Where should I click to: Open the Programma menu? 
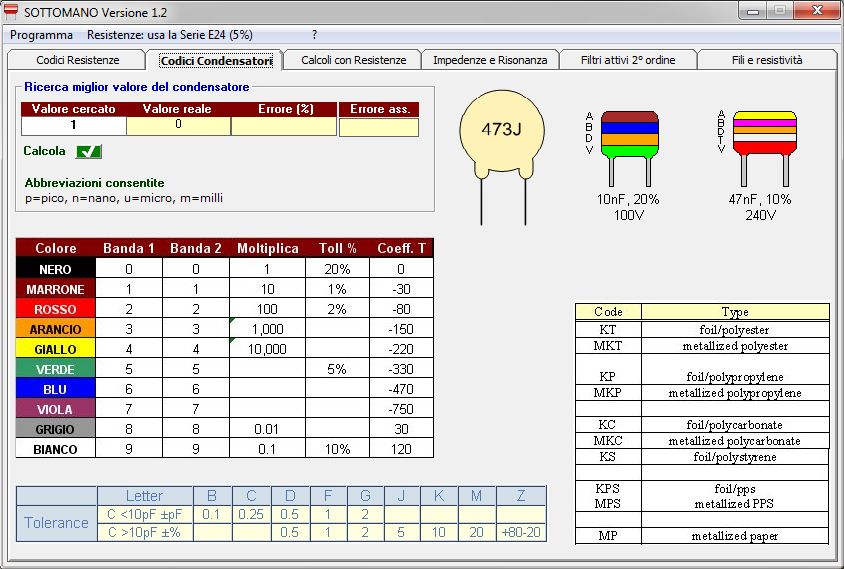point(41,34)
